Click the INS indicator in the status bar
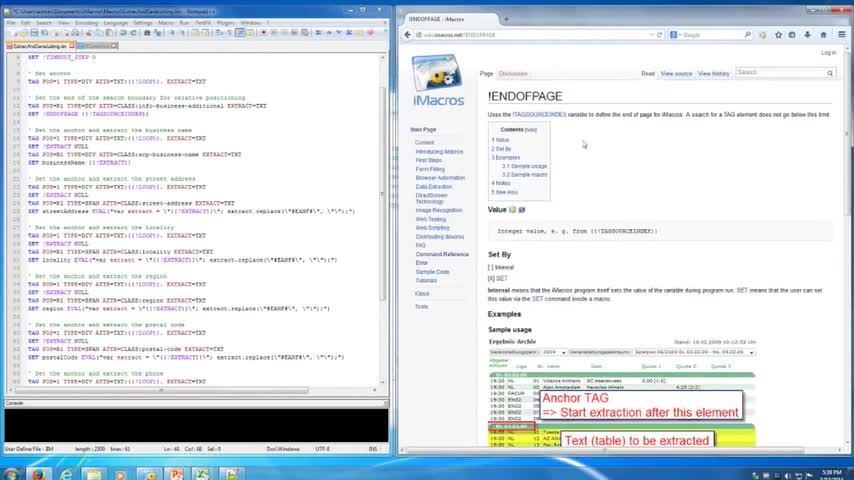Viewport: 854px width, 480px height. pyautogui.click(x=373, y=449)
